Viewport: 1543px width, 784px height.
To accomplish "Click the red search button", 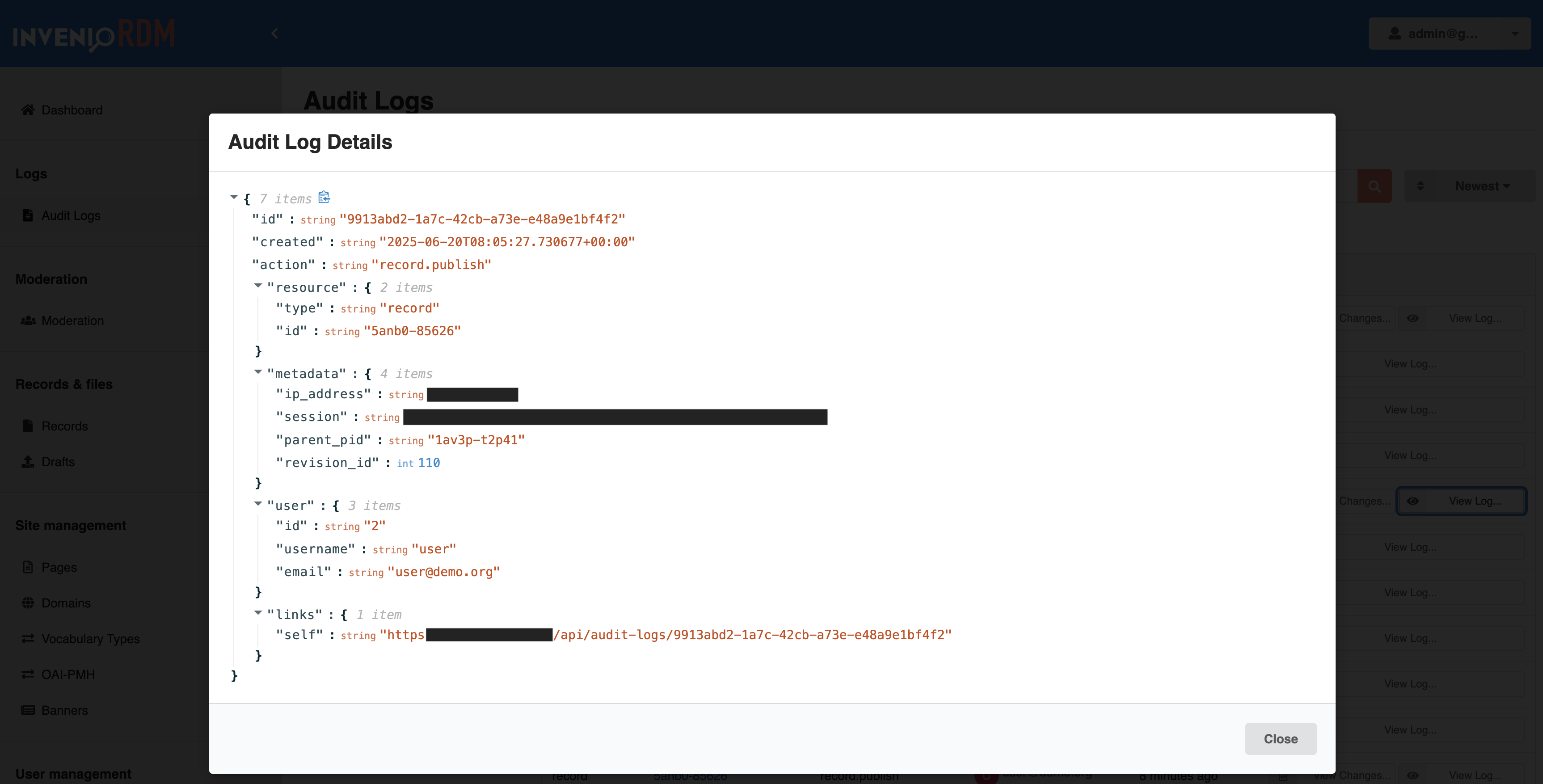I will [1374, 186].
